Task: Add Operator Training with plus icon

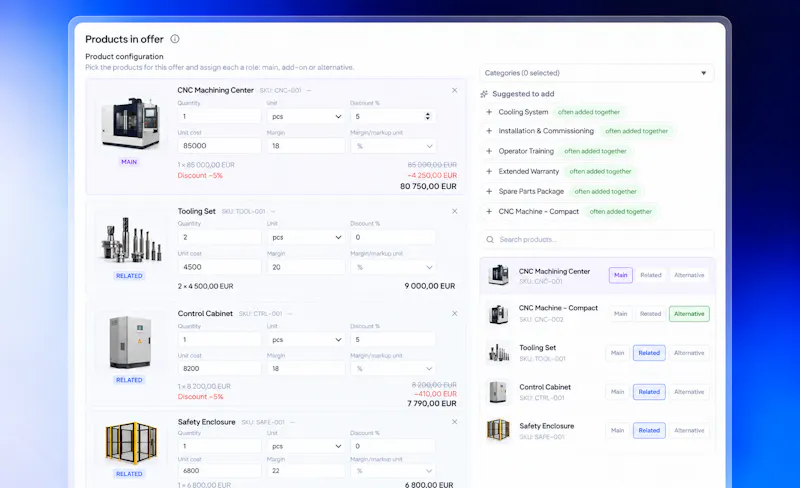Action: pyautogui.click(x=489, y=151)
